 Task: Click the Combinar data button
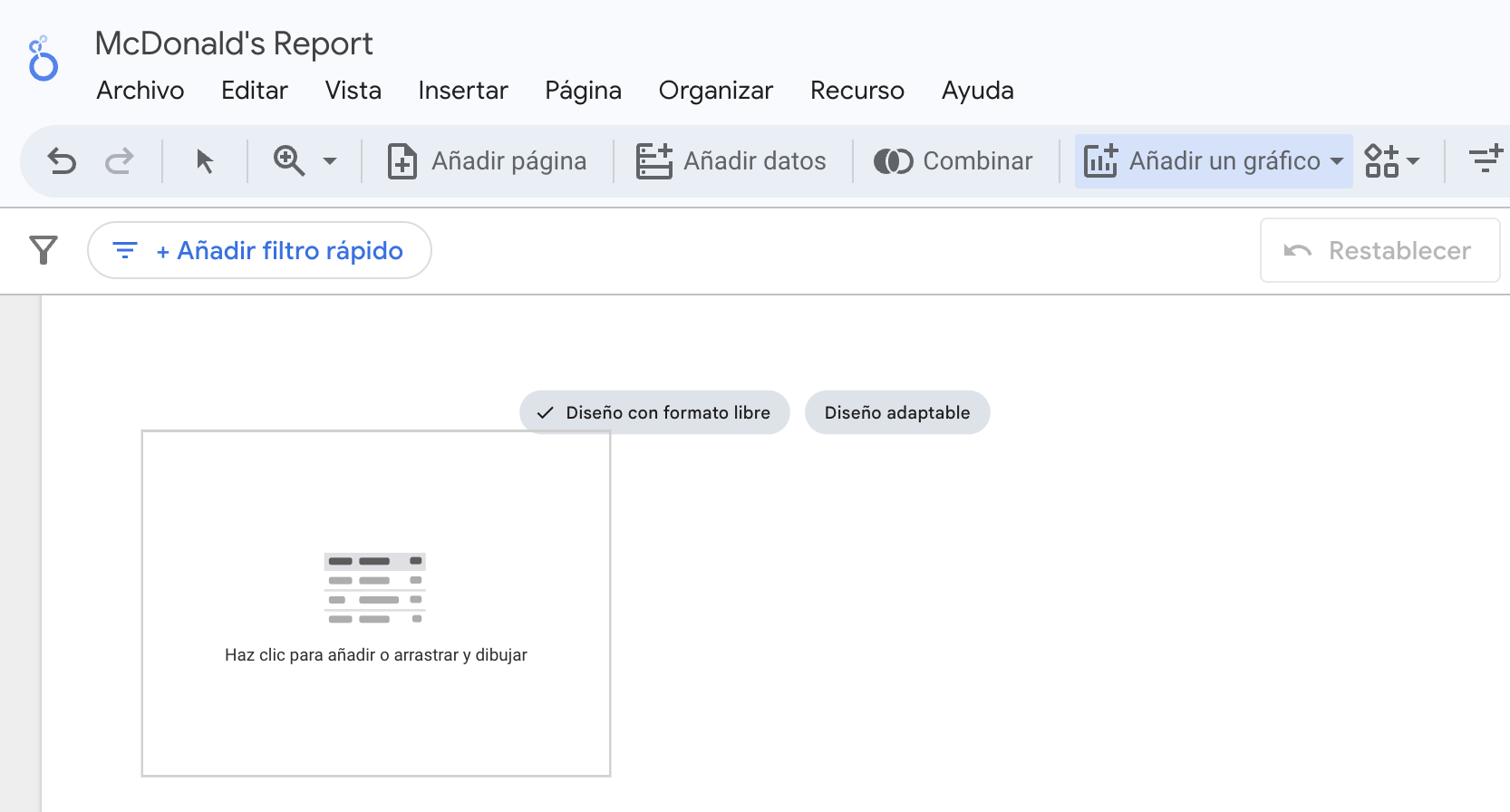pos(953,161)
